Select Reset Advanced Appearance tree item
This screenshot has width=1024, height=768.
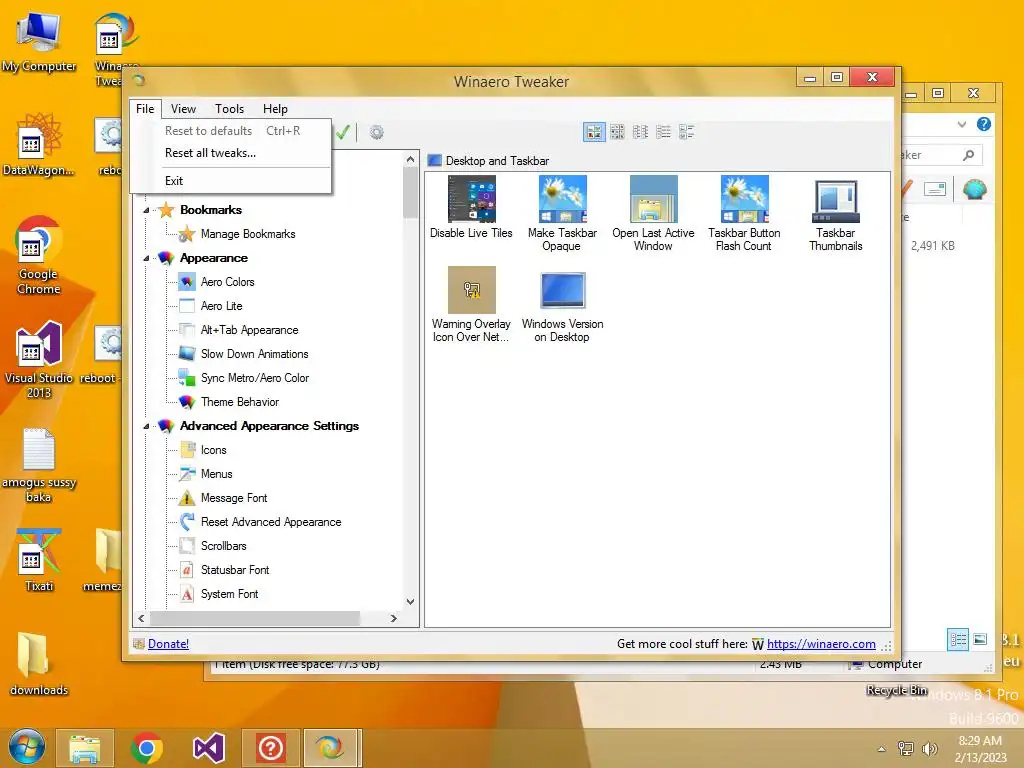click(271, 522)
